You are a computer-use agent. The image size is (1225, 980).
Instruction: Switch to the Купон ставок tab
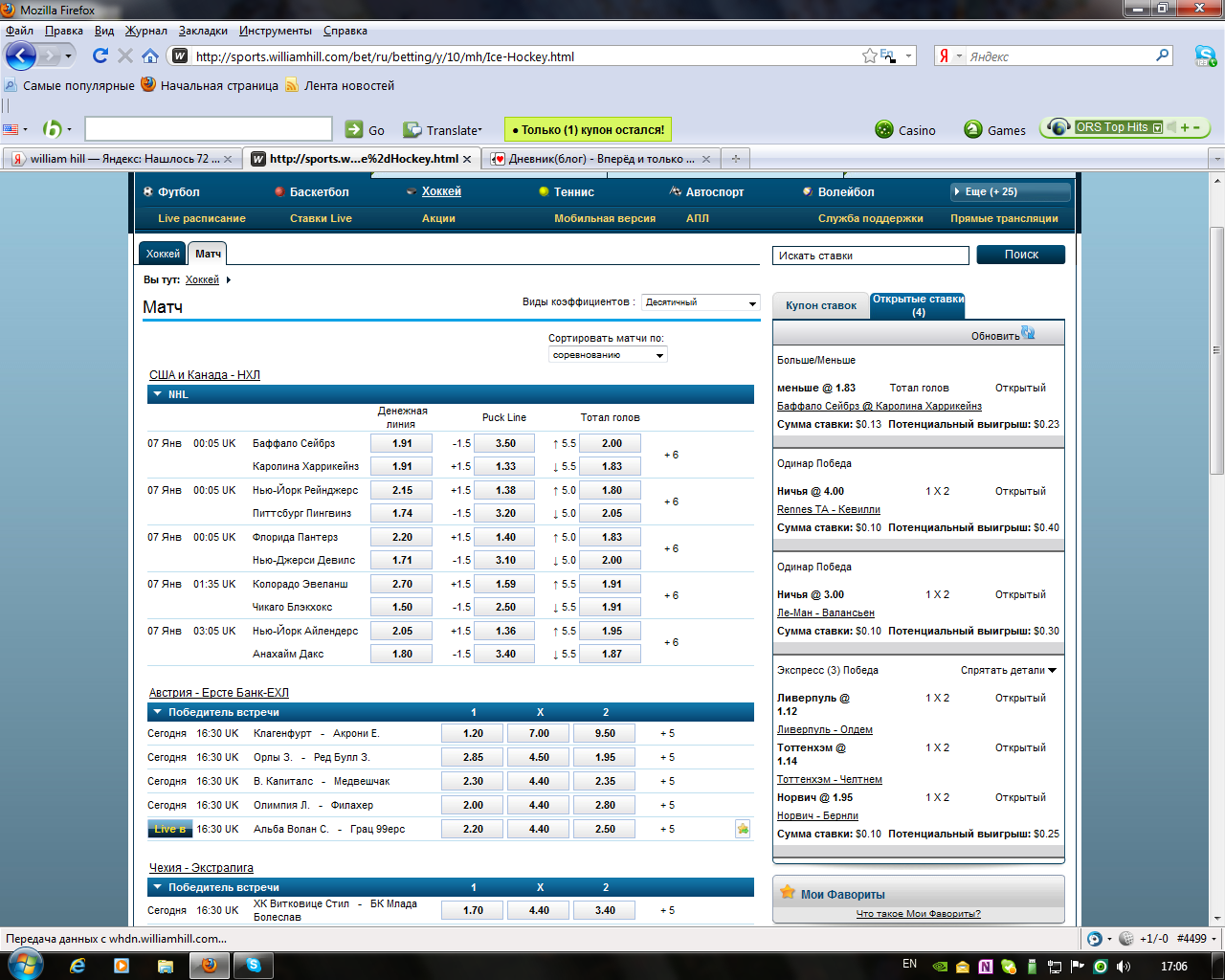[820, 306]
